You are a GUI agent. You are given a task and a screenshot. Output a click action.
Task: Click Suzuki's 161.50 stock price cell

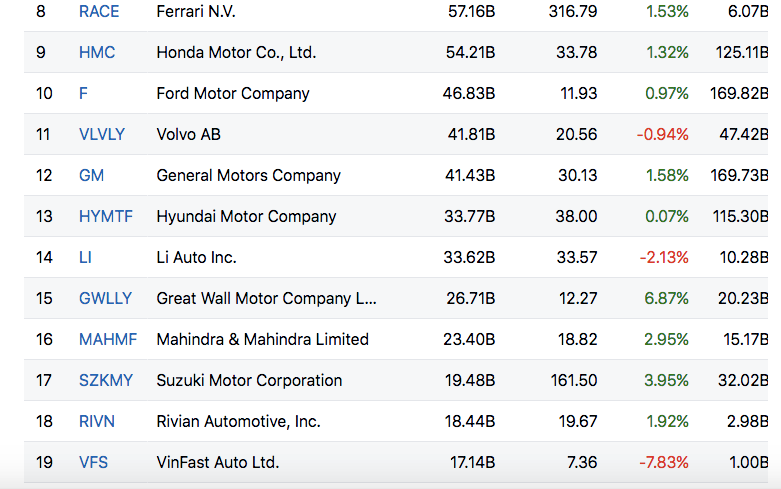click(x=574, y=380)
